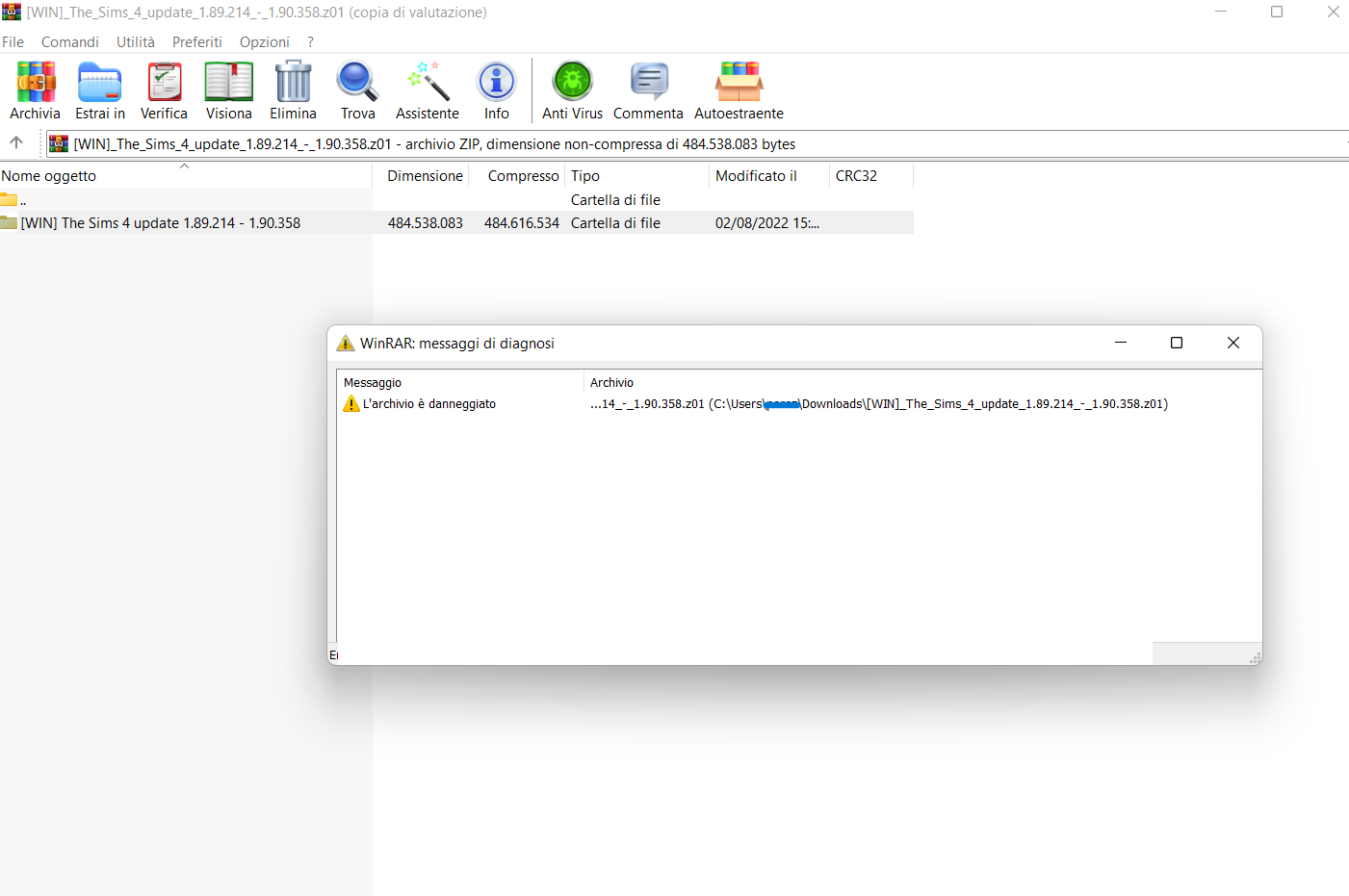Screen dimensions: 1349x896
Task: Maximize the main WinRAR window
Action: [x=1277, y=12]
